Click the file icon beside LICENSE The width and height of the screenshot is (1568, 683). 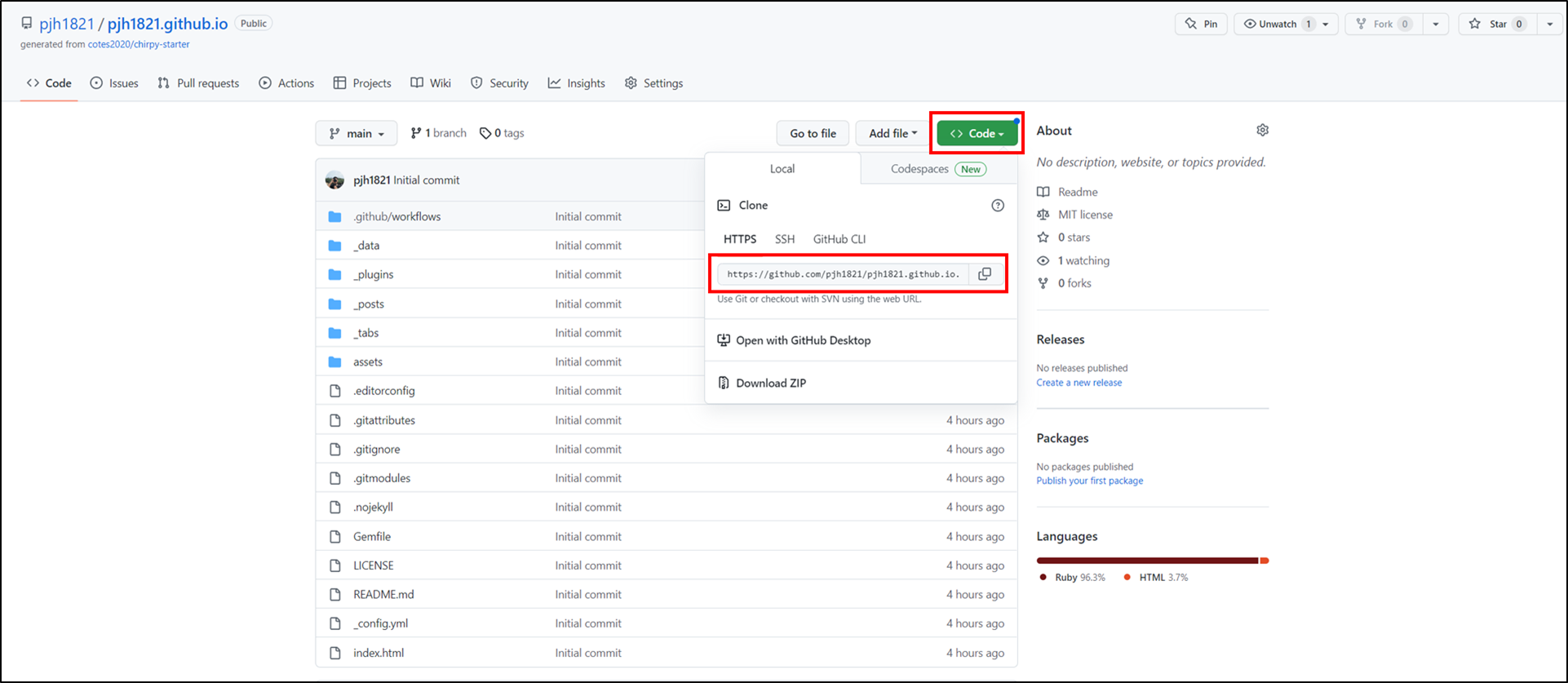pyautogui.click(x=334, y=565)
